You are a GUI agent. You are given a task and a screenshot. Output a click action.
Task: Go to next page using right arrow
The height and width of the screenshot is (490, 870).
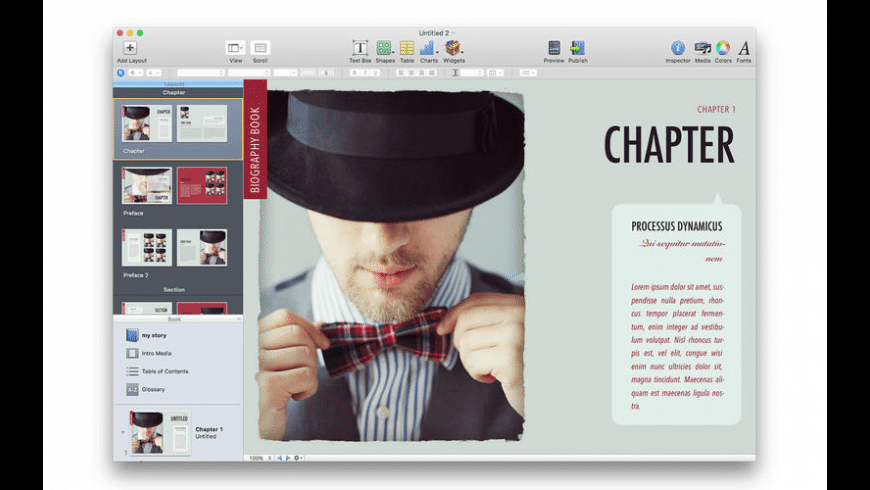point(287,458)
